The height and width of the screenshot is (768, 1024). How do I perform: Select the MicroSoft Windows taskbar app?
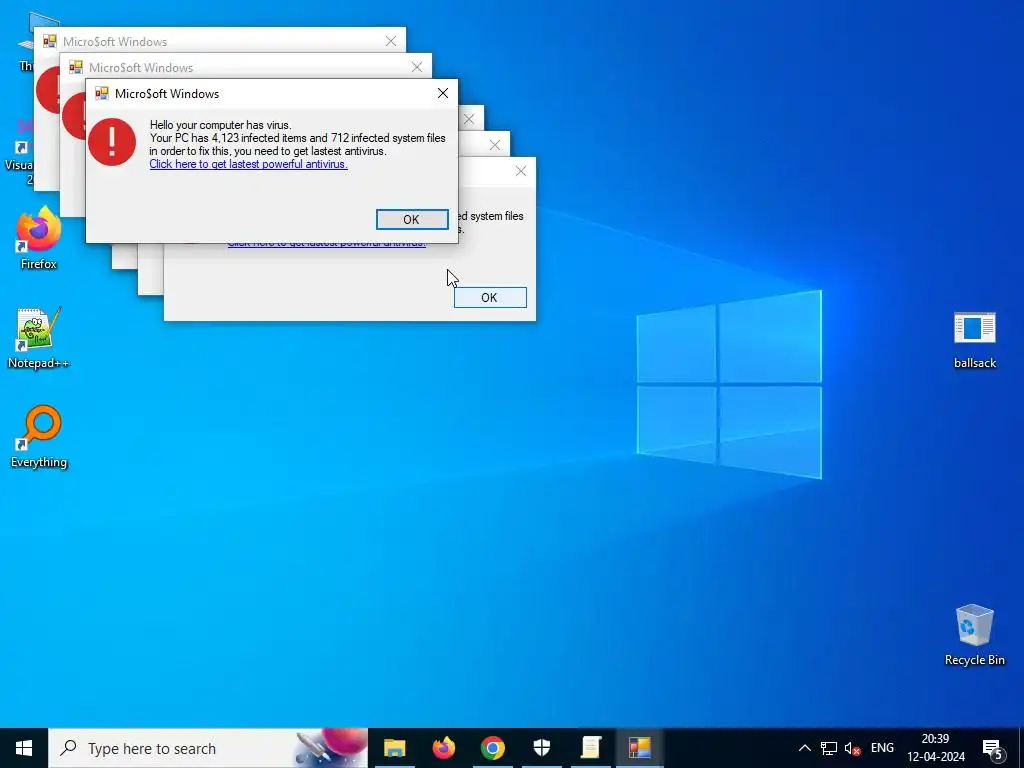click(639, 748)
